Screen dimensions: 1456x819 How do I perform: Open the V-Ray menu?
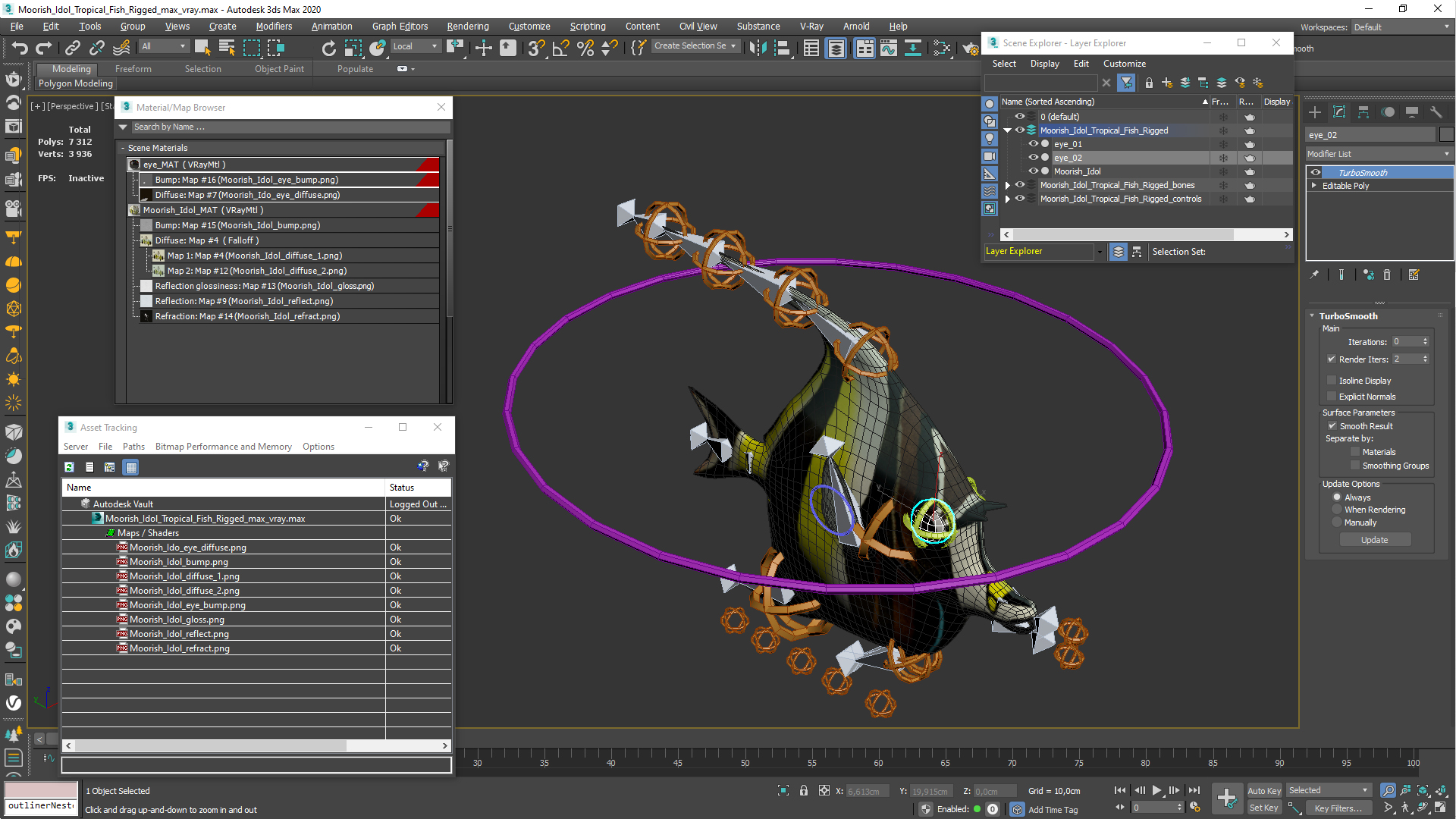click(811, 27)
